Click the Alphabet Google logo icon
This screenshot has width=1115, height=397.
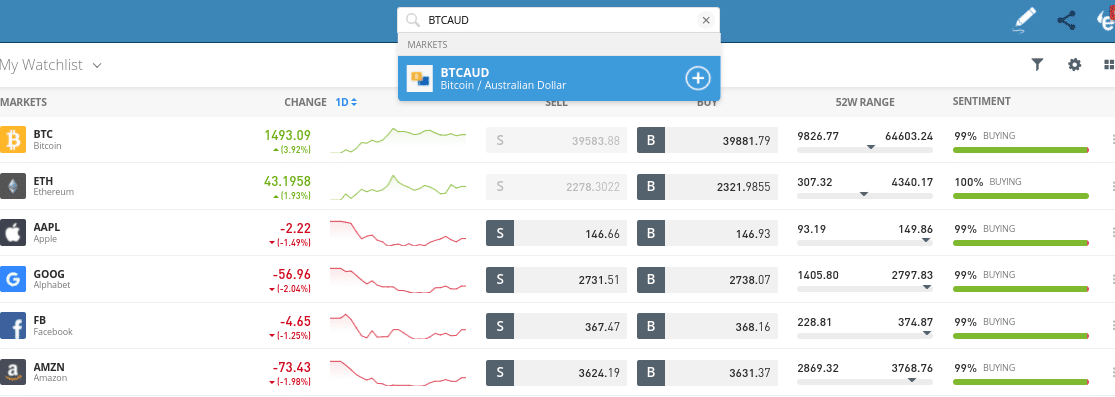pos(13,279)
